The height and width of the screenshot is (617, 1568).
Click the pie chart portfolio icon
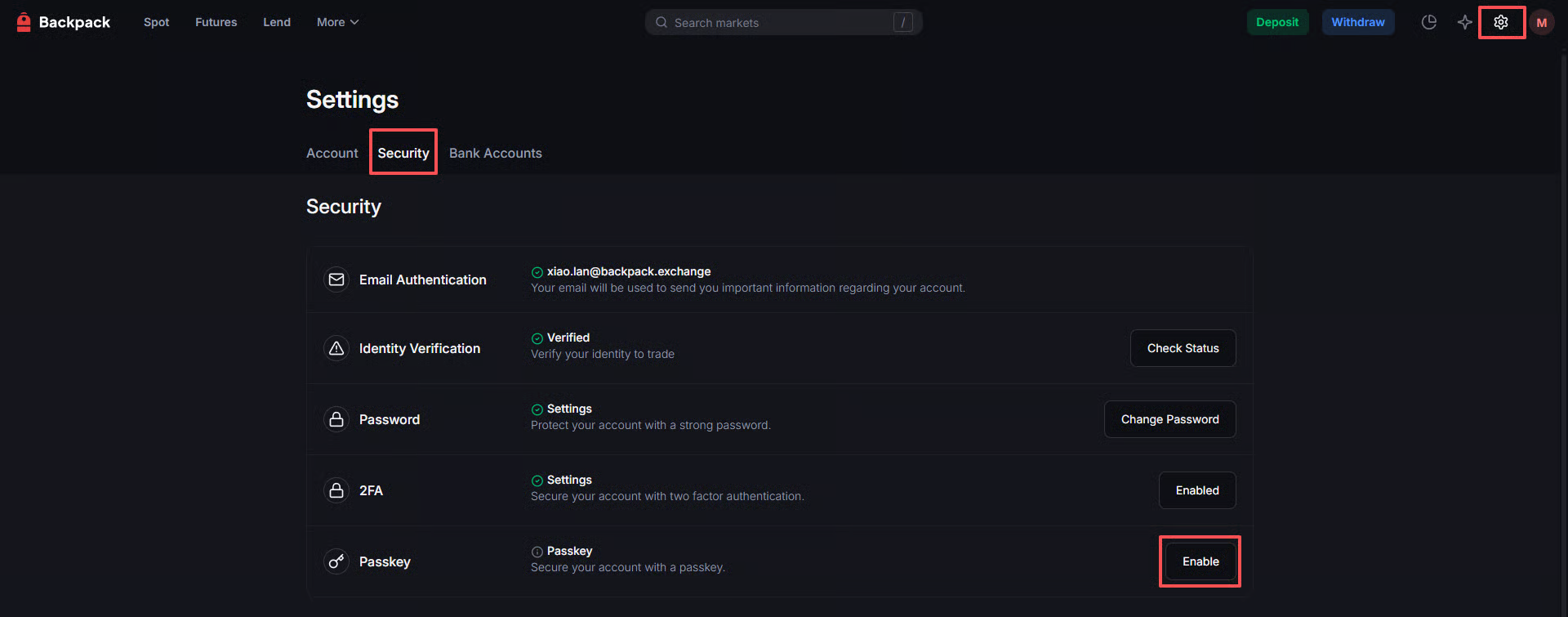[x=1428, y=22]
